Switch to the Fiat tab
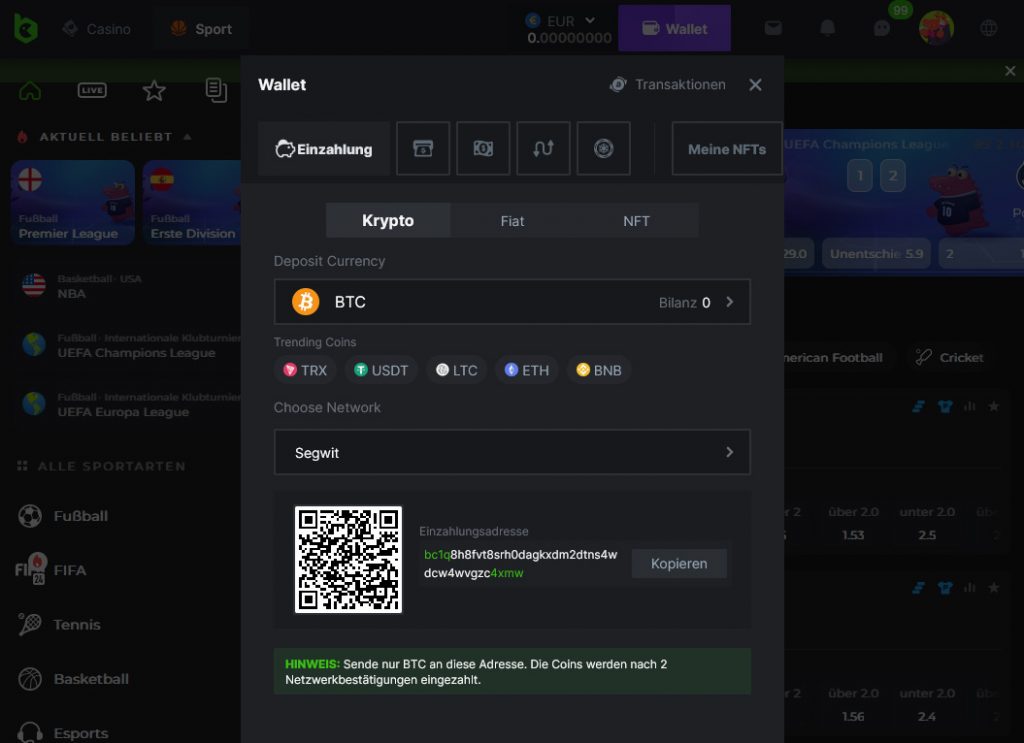Image resolution: width=1024 pixels, height=743 pixels. point(512,221)
